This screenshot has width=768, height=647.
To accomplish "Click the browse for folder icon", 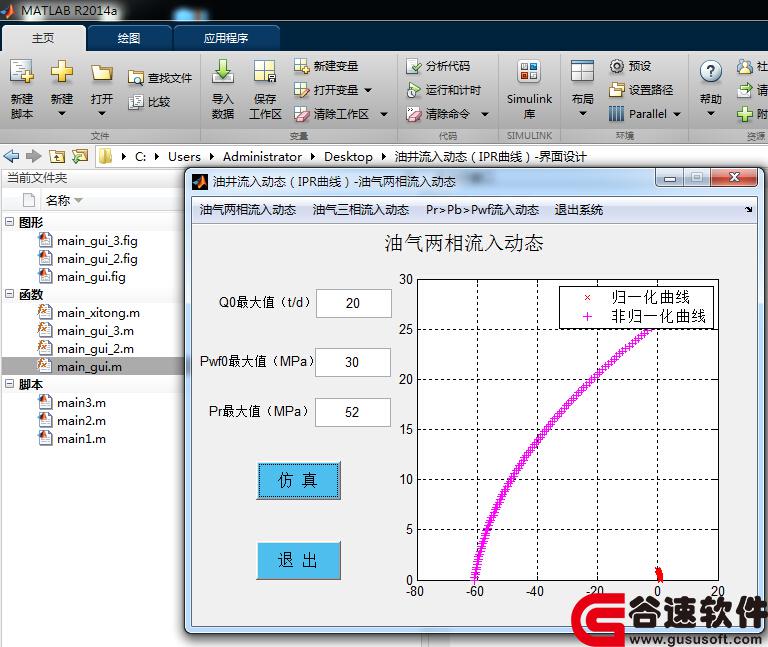I will 80,156.
